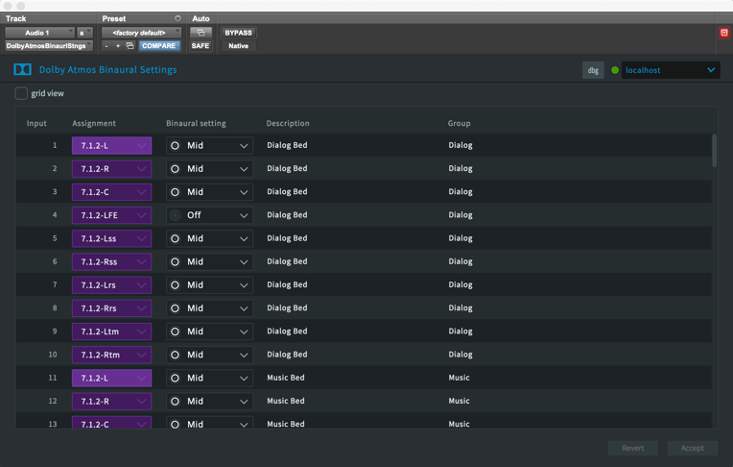Open the plug-in automation enable icon under Auto
733x467 pixels.
201,32
